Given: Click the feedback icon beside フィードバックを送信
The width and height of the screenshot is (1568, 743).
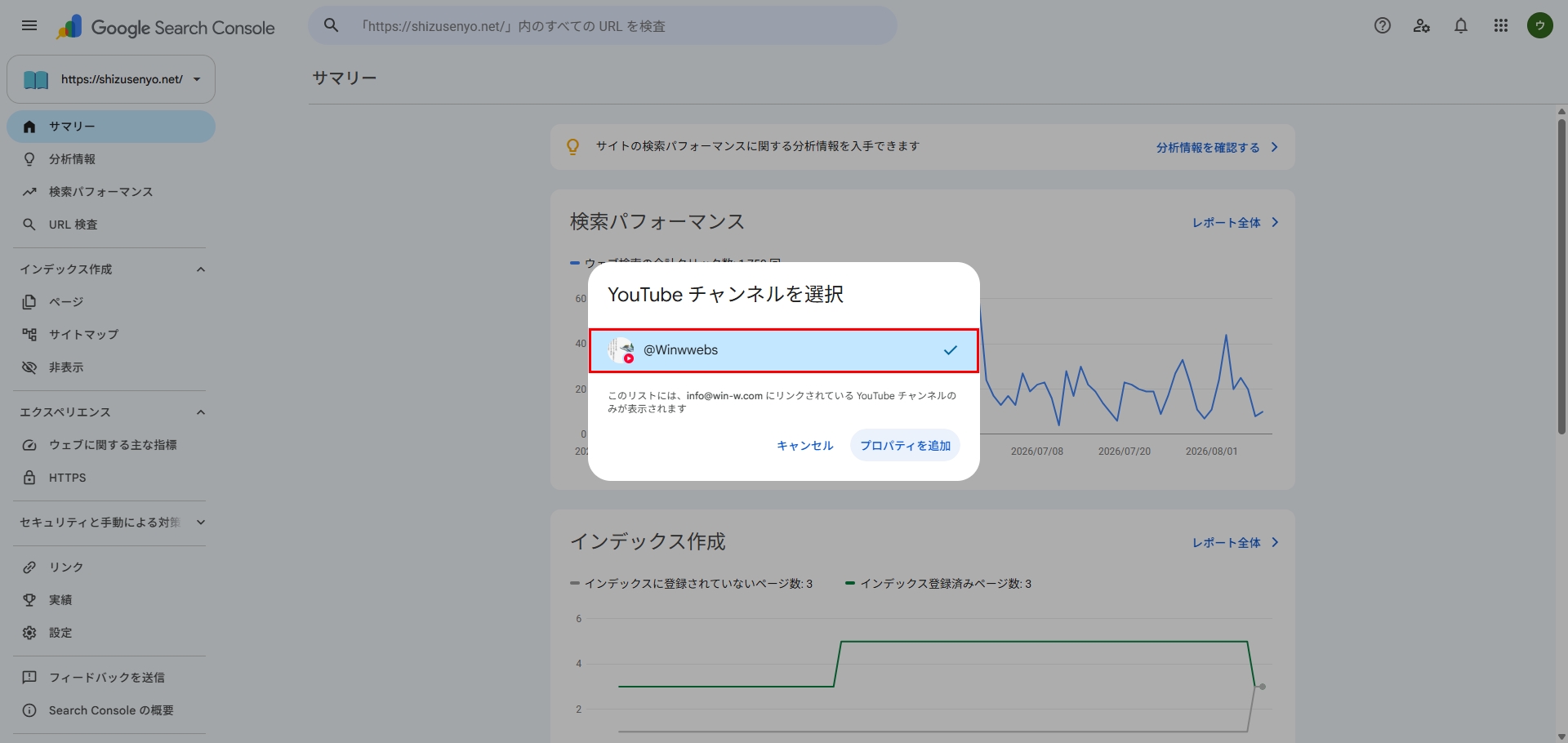Looking at the screenshot, I should (29, 678).
